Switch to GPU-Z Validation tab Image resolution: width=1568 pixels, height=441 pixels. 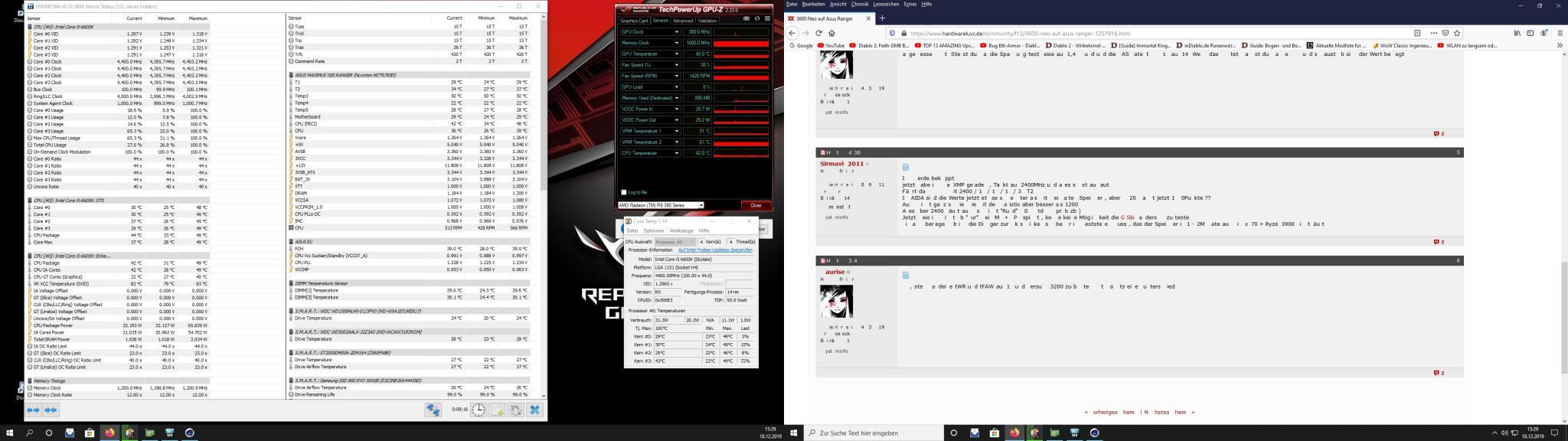pos(707,21)
